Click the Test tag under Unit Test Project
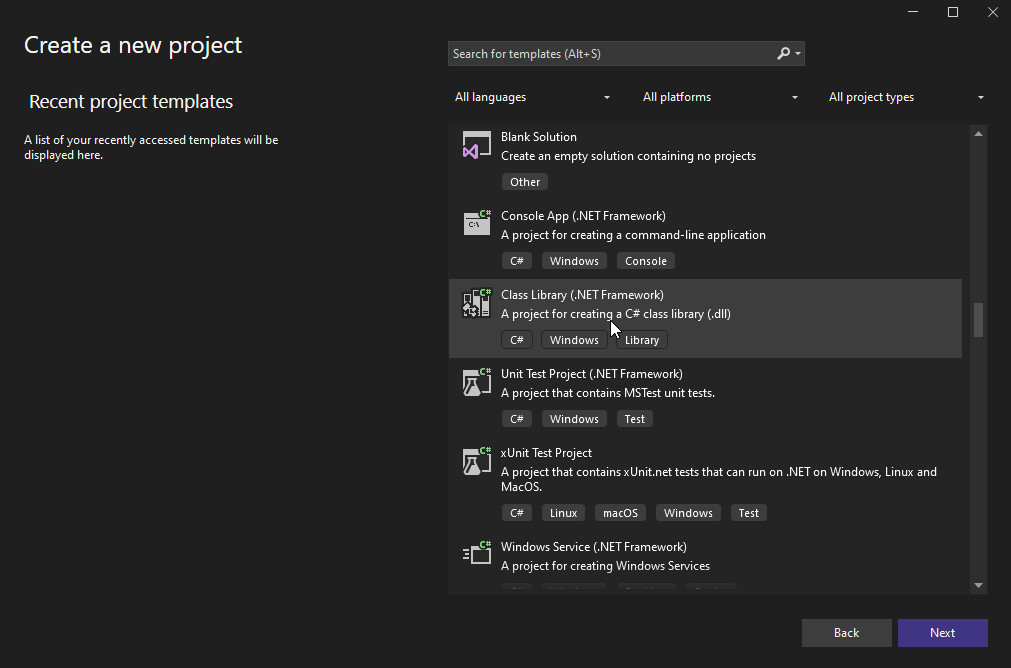 (x=634, y=419)
